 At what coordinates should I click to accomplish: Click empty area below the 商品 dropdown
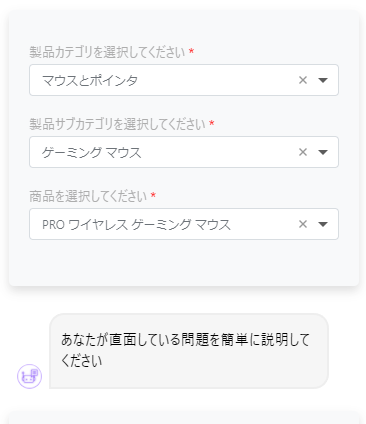[x=184, y=263]
